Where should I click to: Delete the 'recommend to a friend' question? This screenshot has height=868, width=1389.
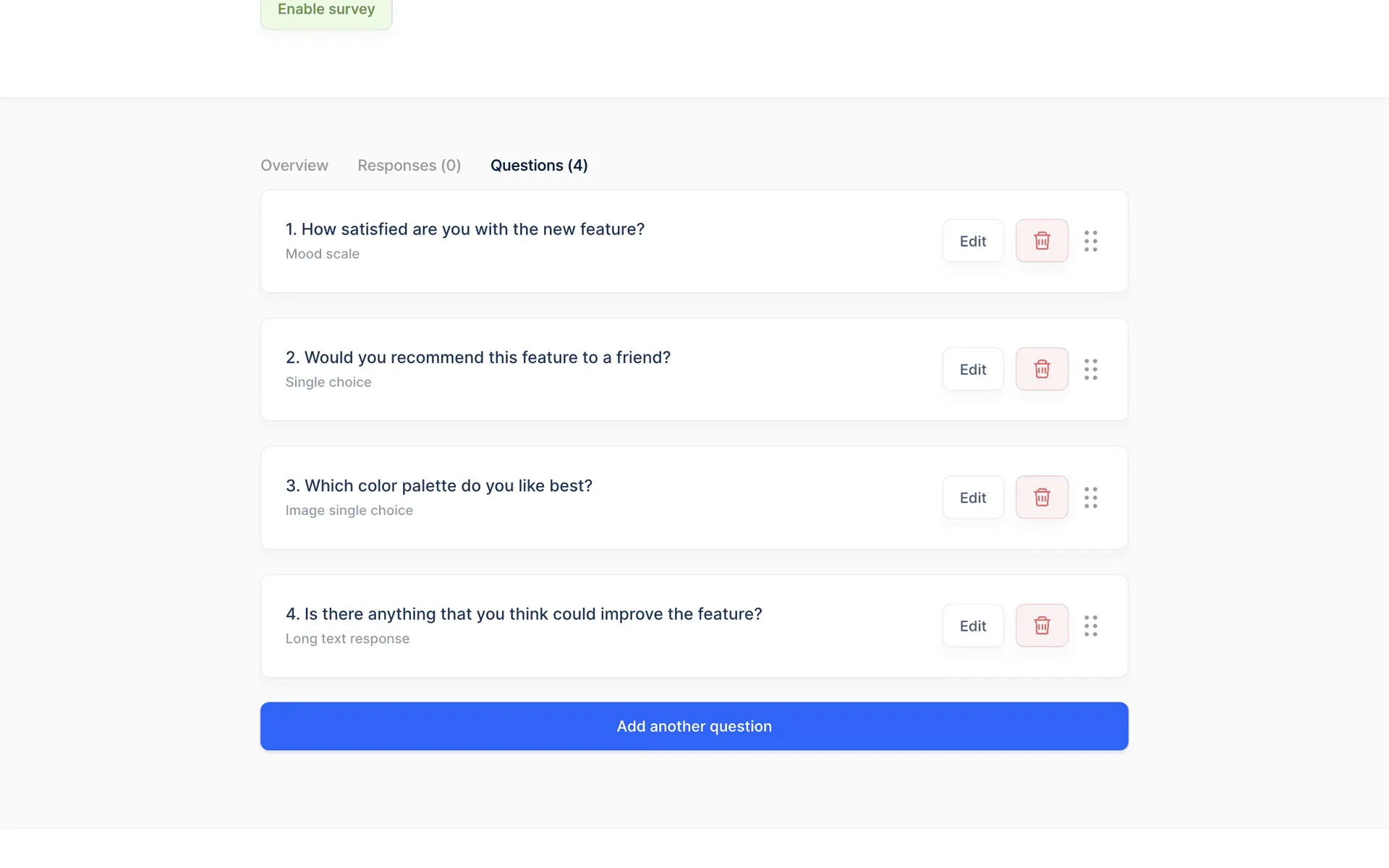pyautogui.click(x=1042, y=369)
